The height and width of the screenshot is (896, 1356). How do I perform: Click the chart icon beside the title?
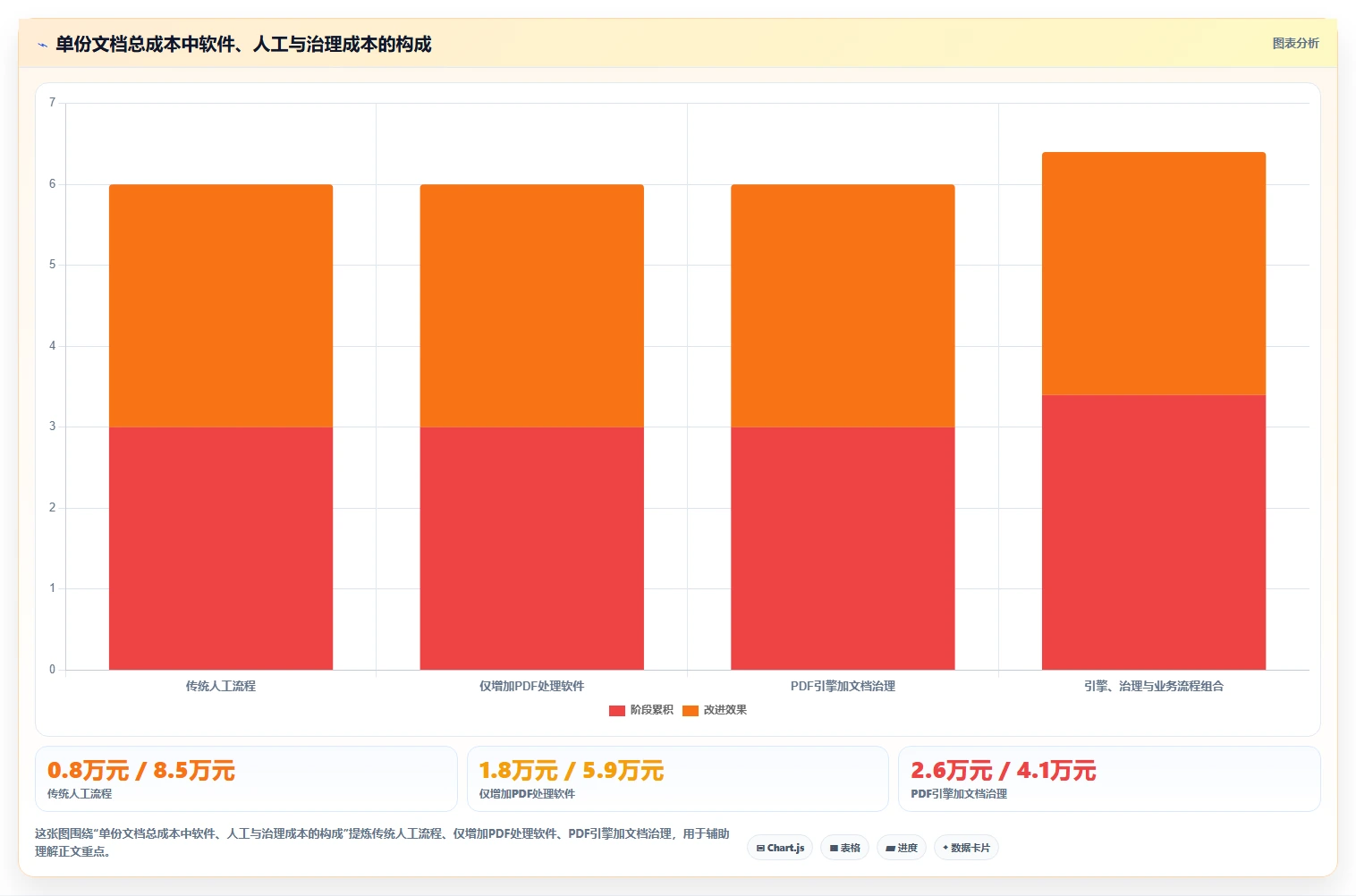click(x=42, y=45)
